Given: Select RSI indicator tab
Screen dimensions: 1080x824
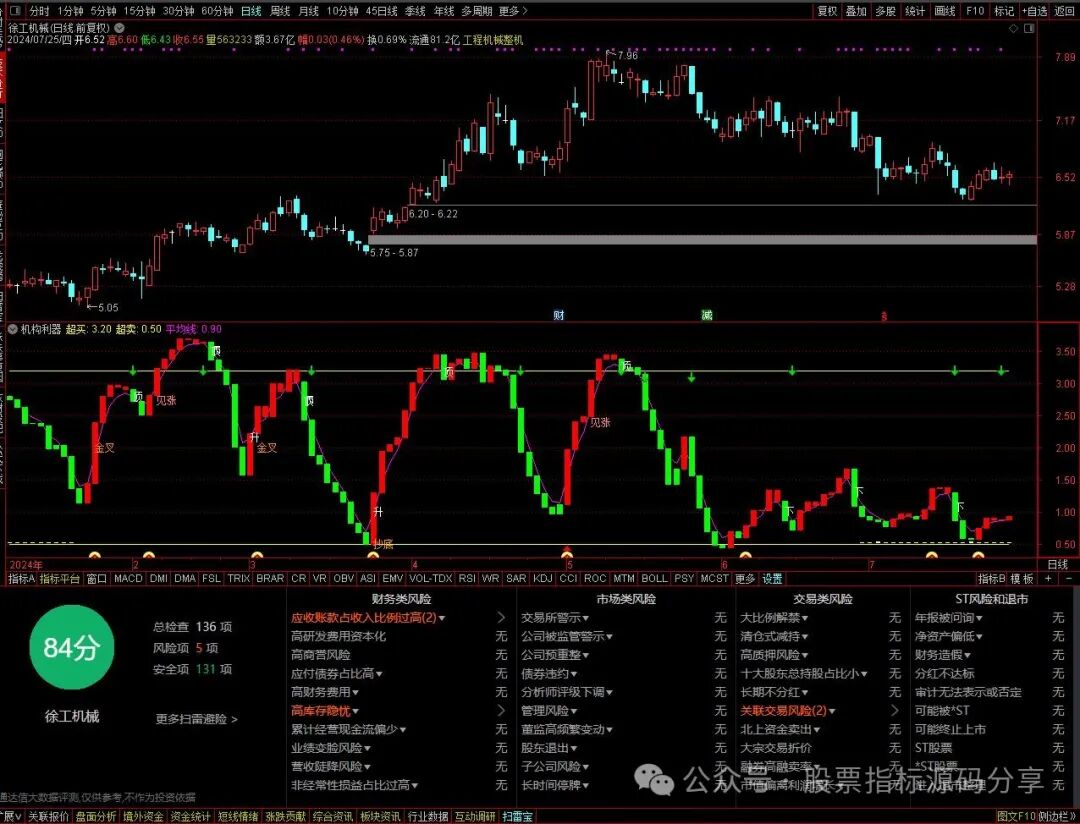Looking at the screenshot, I should tap(467, 579).
